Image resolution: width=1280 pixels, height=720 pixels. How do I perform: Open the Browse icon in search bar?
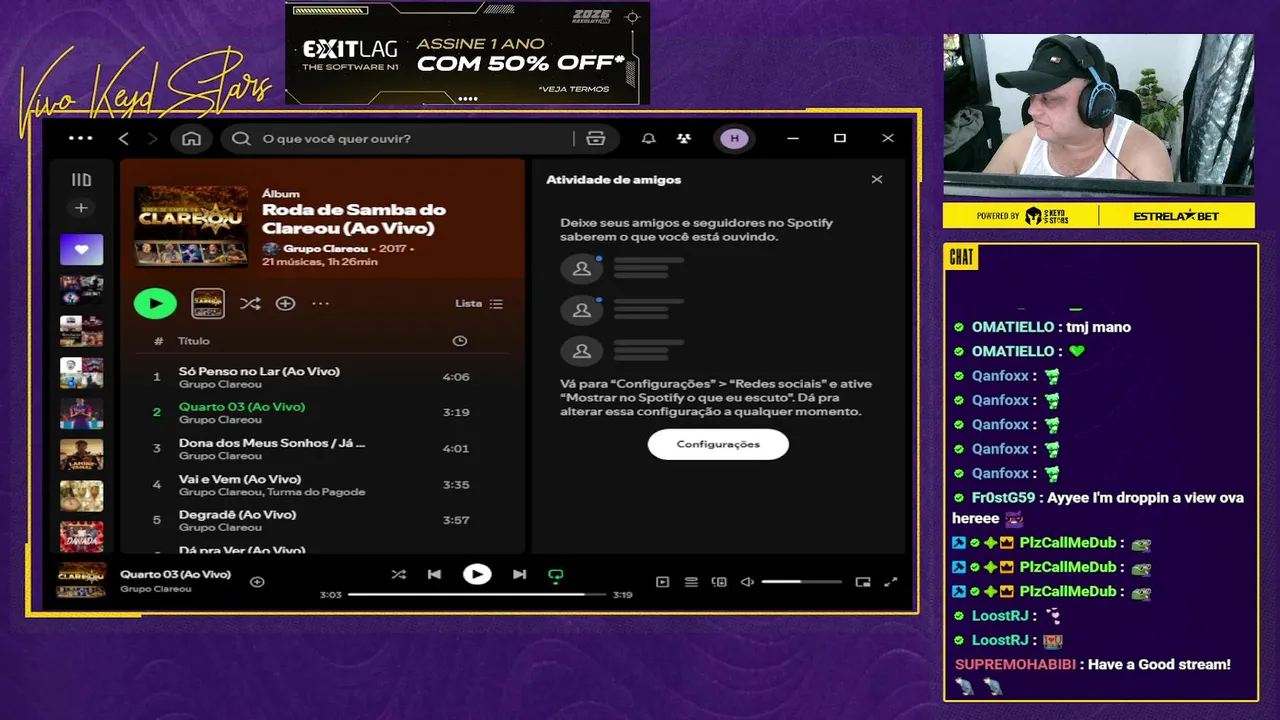click(x=596, y=139)
